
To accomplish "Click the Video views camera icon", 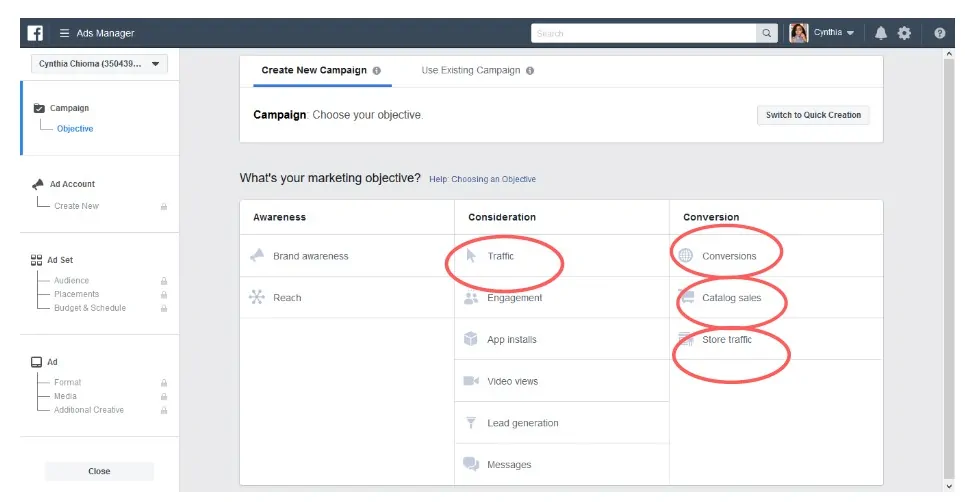I will (471, 381).
